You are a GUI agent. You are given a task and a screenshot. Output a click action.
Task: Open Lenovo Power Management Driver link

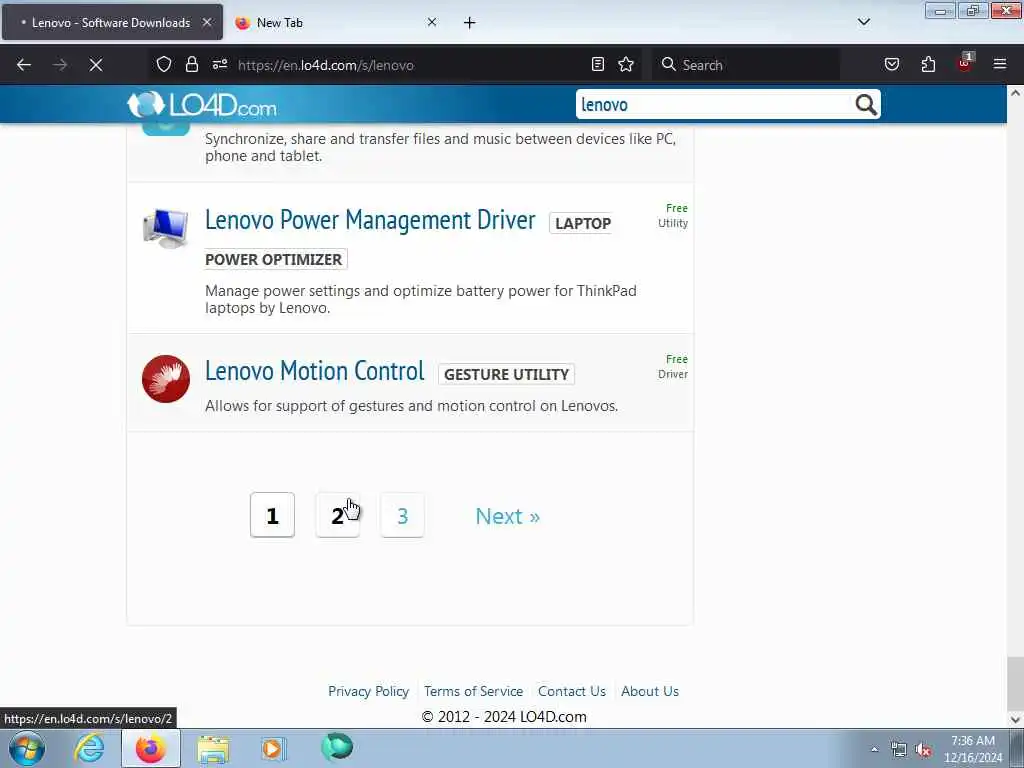[x=370, y=220]
